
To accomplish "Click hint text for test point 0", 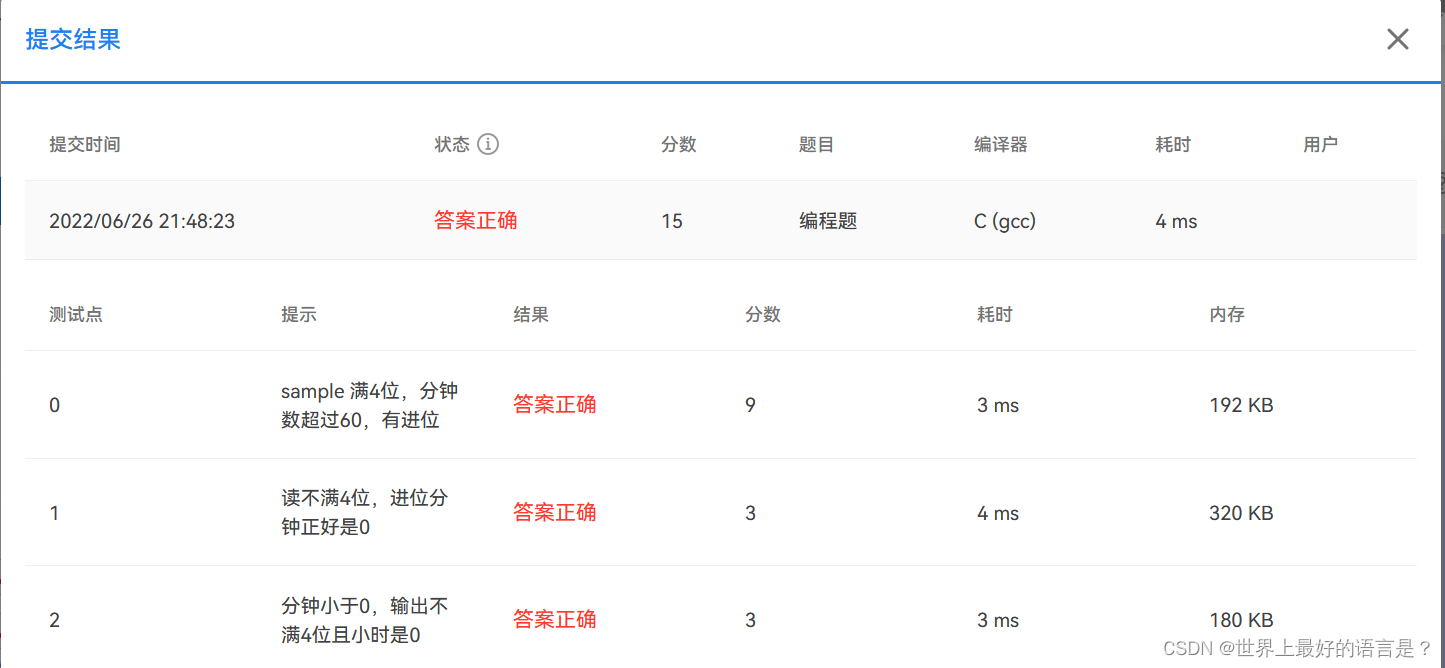I will click(x=370, y=405).
